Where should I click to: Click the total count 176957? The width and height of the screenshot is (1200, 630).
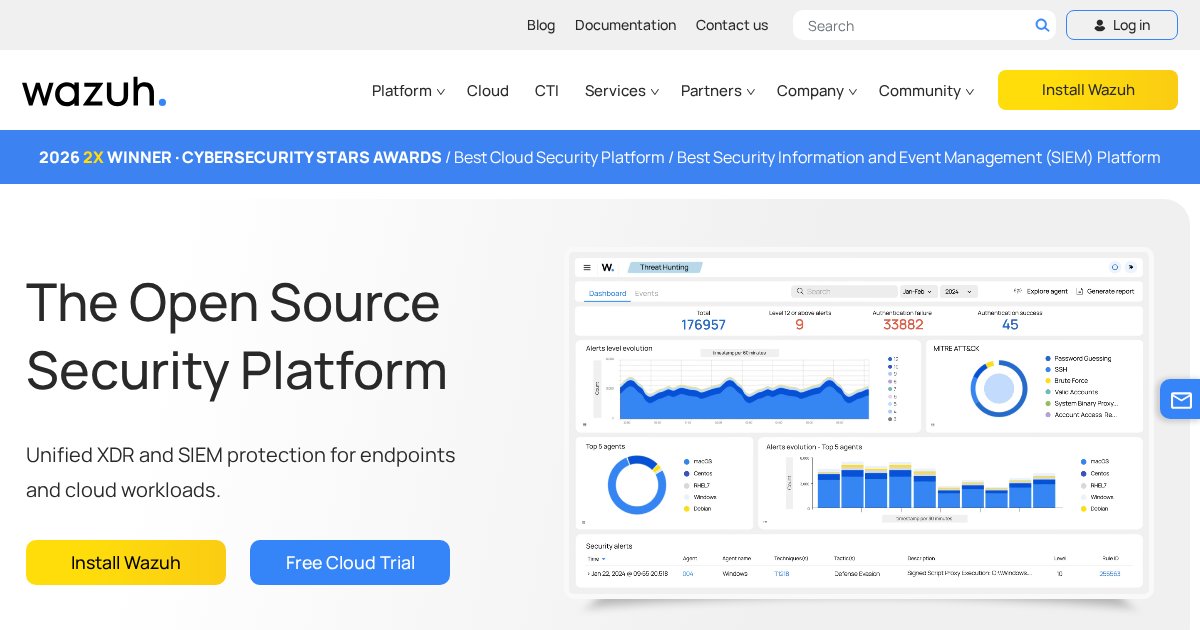(x=703, y=325)
